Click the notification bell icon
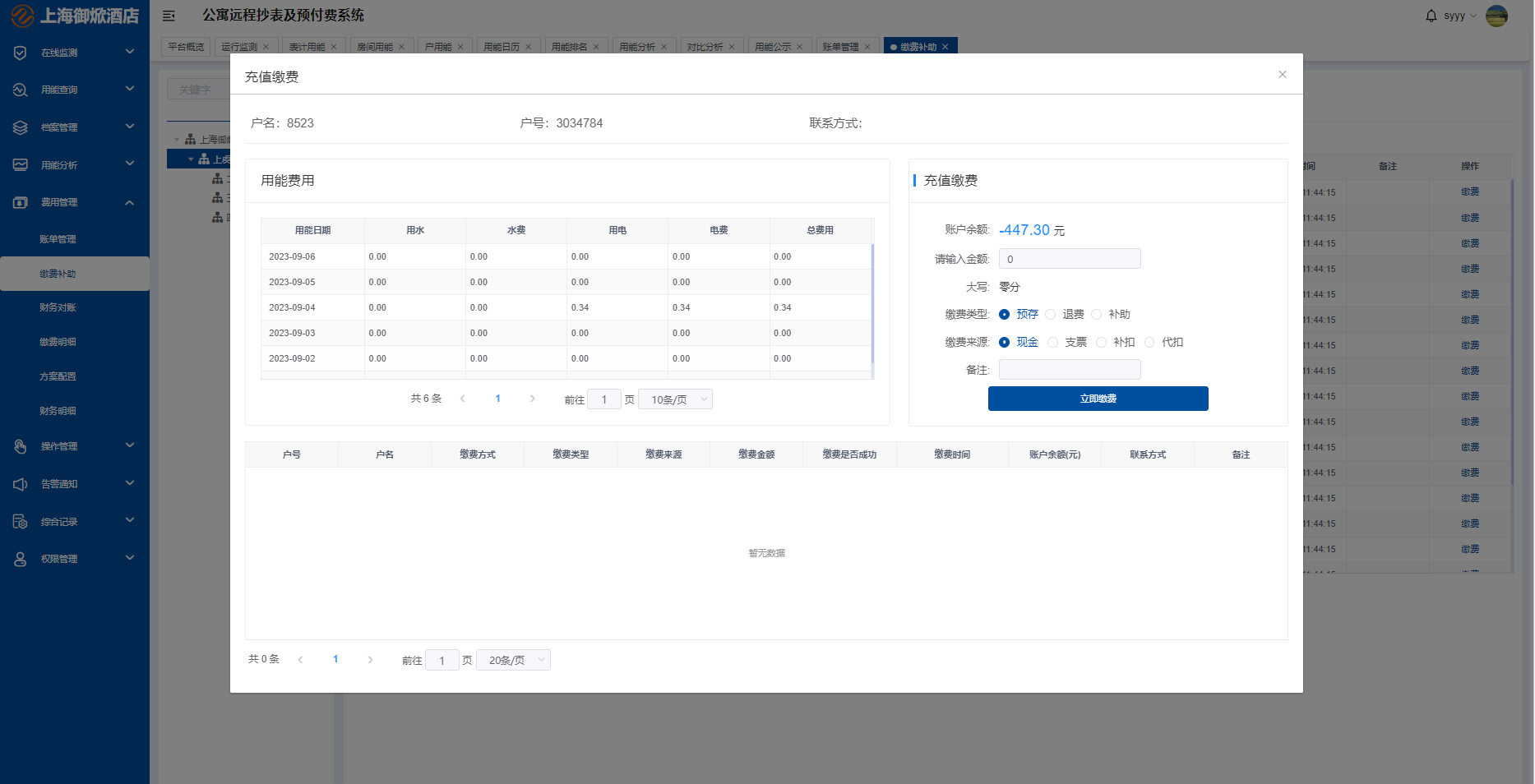 click(1431, 16)
